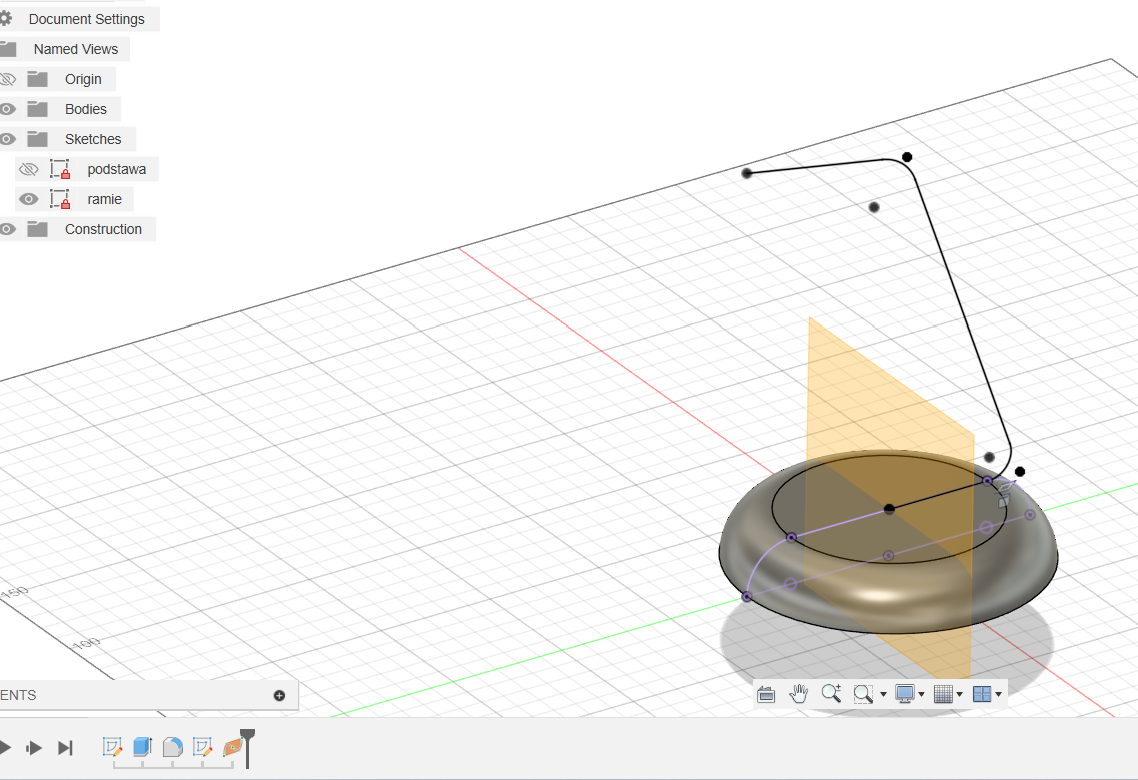Activate the Zoom magnifier tool
This screenshot has width=1138, height=780.
tap(831, 694)
